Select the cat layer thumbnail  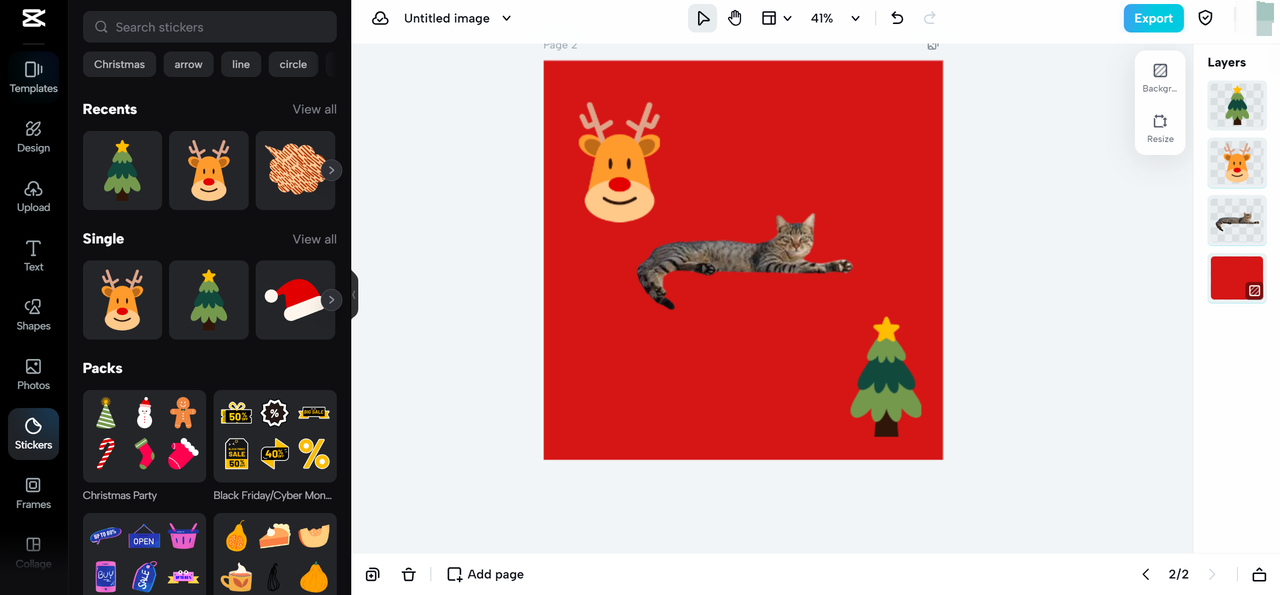tap(1237, 221)
